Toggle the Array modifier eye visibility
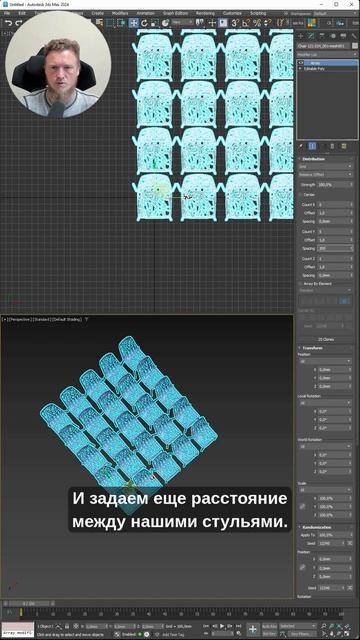Screen dimensions: 360x640 pyautogui.click(x=302, y=63)
